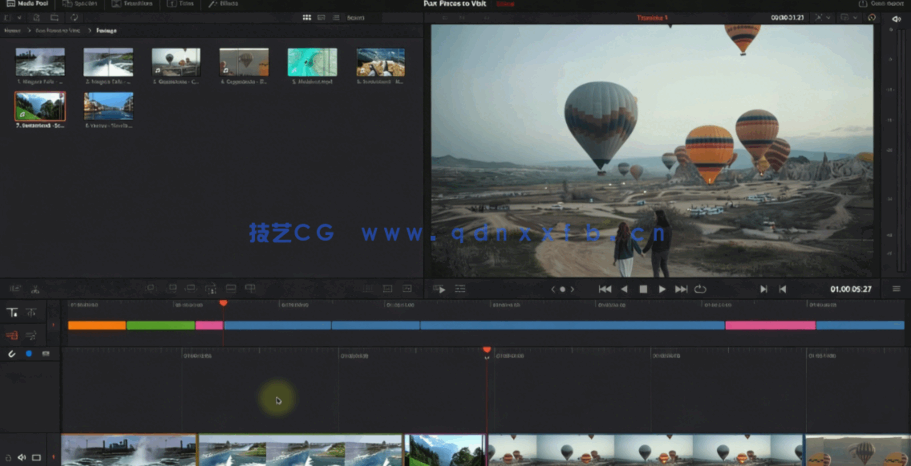Click the smooth cut icon
Image resolution: width=911 pixels, height=466 pixels.
pyautogui.click(x=407, y=288)
